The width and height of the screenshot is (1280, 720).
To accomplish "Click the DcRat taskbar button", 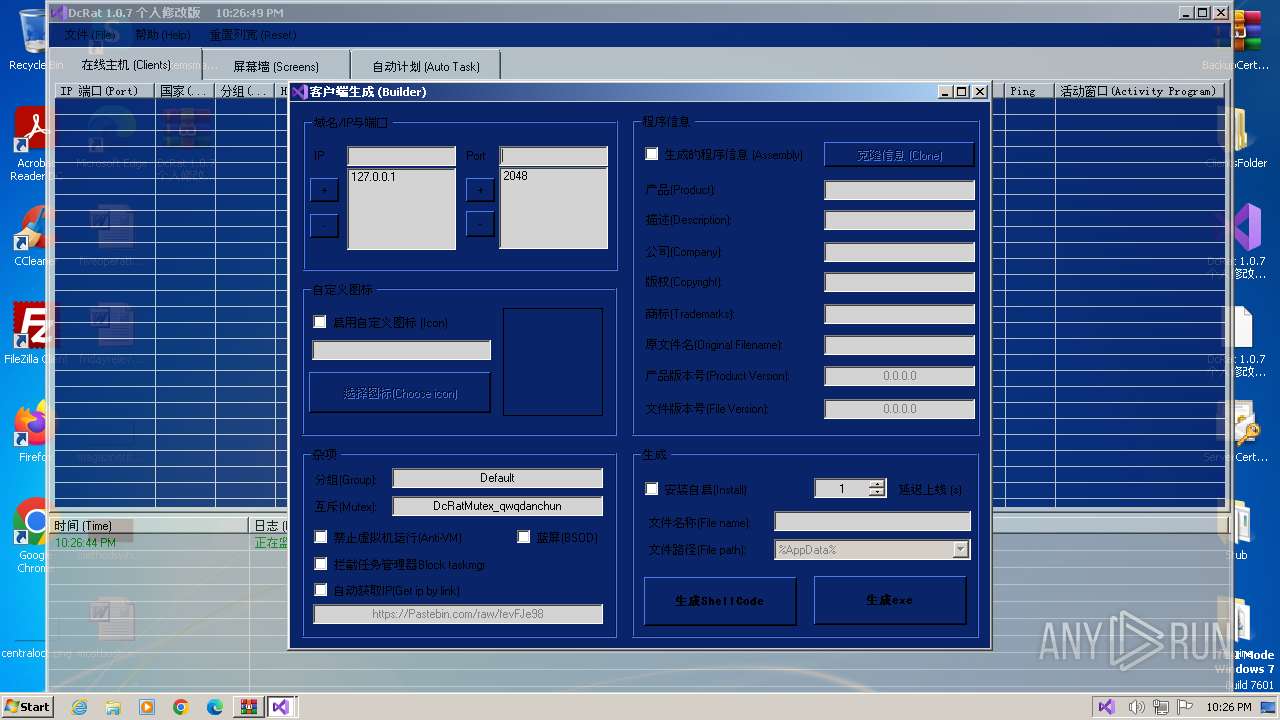I will [x=281, y=707].
